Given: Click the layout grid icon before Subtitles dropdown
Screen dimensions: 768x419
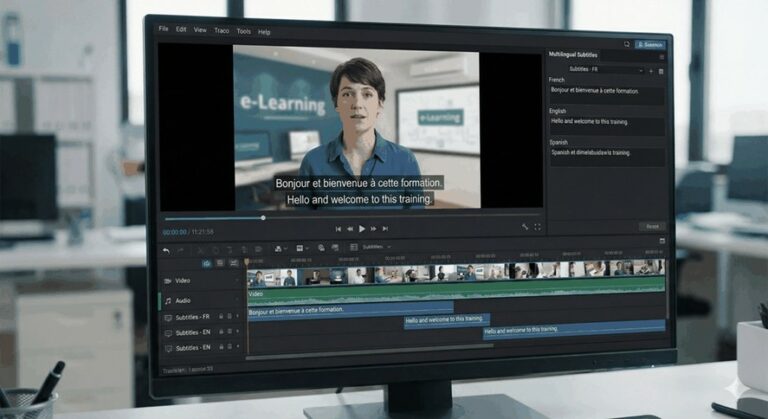Looking at the screenshot, I should click(354, 247).
